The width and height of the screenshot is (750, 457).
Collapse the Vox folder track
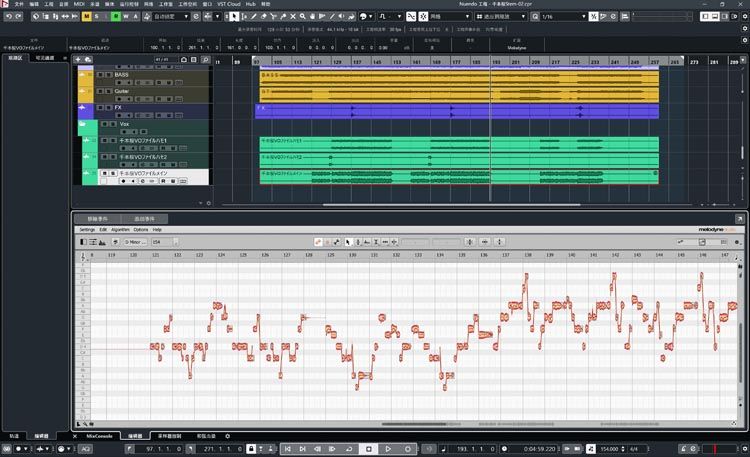point(82,124)
